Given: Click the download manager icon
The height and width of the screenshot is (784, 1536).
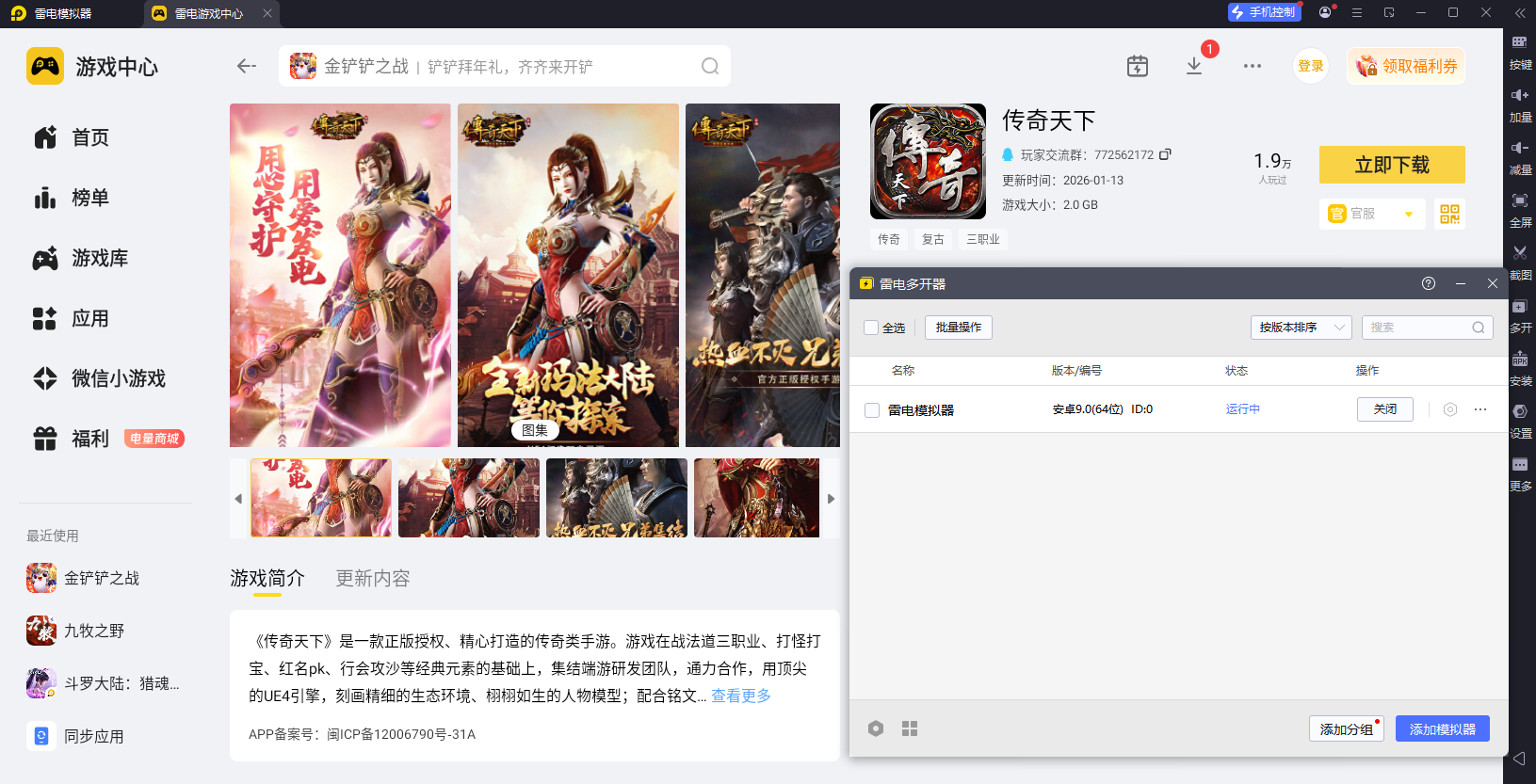Looking at the screenshot, I should pos(1194,66).
